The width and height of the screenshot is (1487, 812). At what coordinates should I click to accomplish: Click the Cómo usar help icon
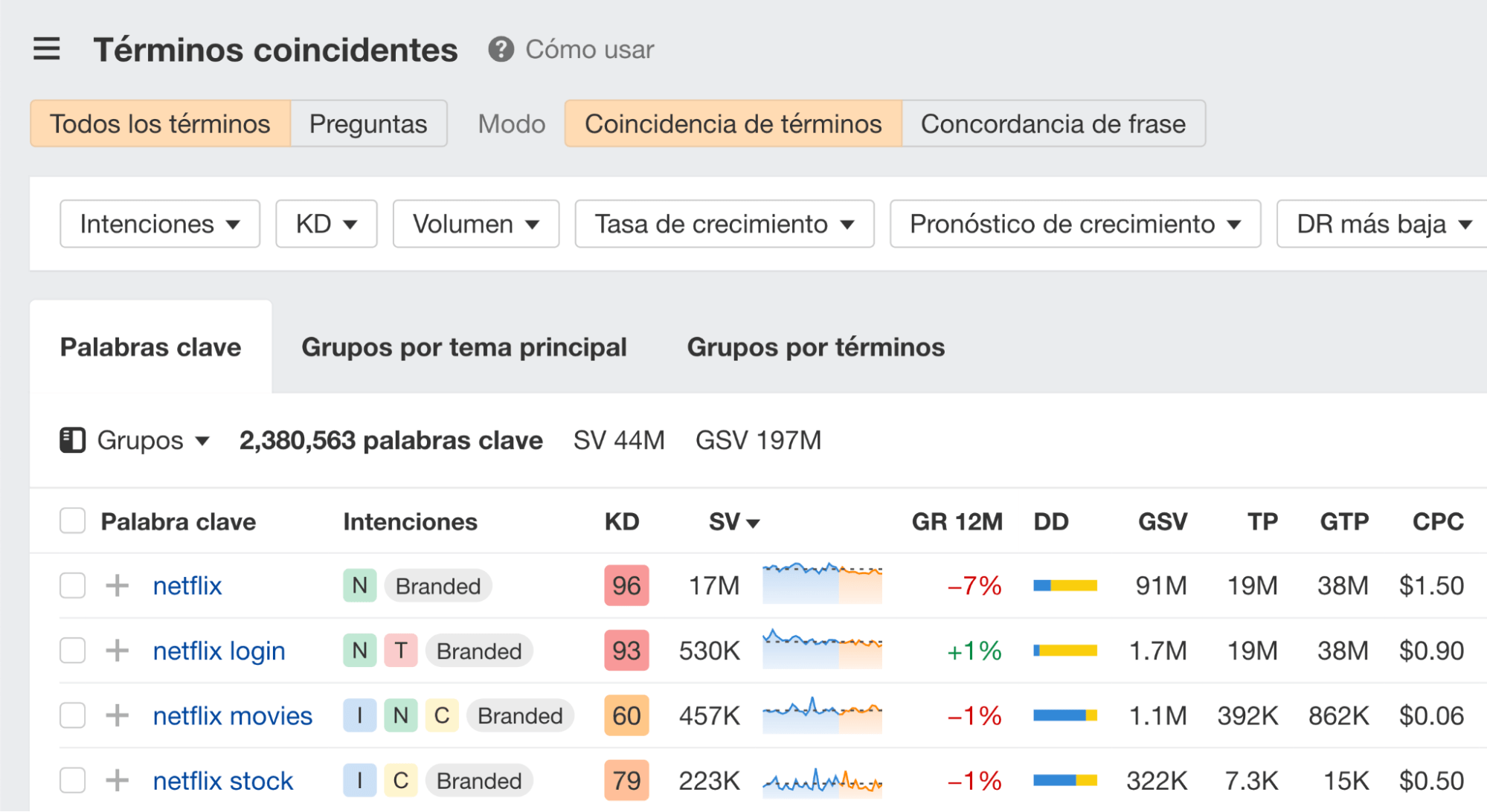pos(501,50)
